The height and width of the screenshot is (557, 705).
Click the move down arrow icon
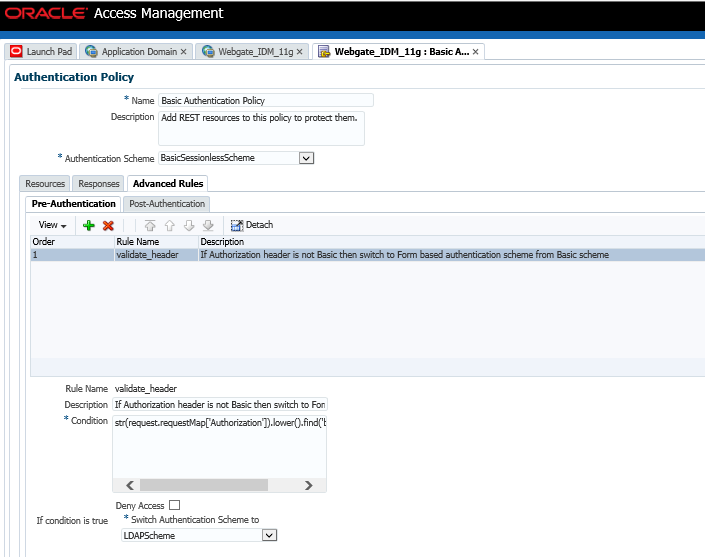pyautogui.click(x=189, y=225)
